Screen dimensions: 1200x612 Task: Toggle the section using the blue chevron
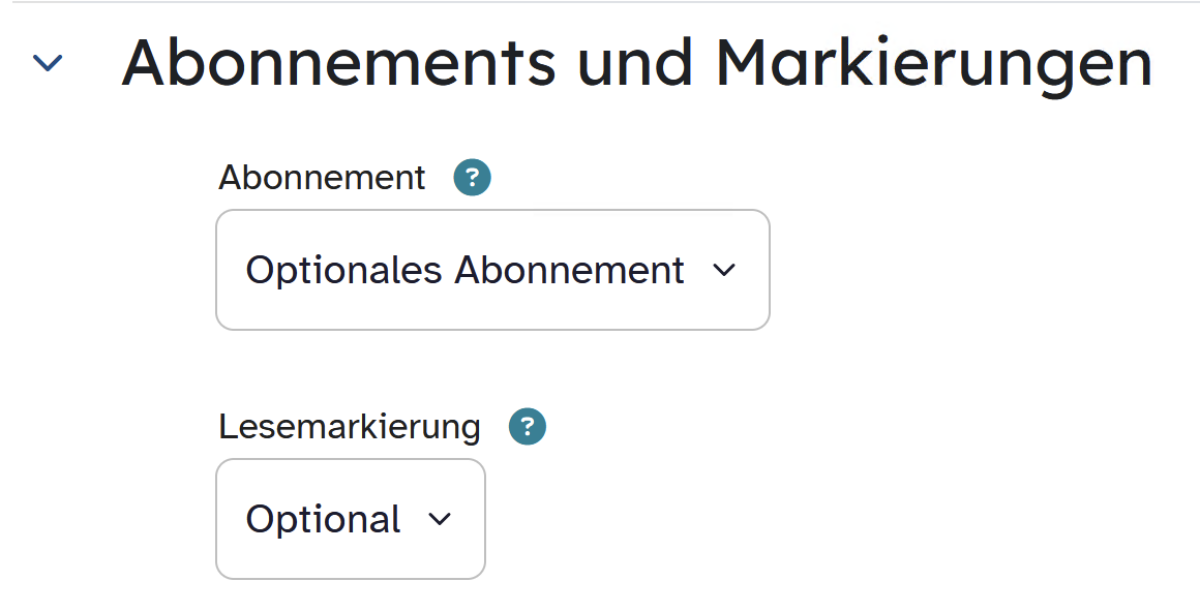(x=47, y=64)
